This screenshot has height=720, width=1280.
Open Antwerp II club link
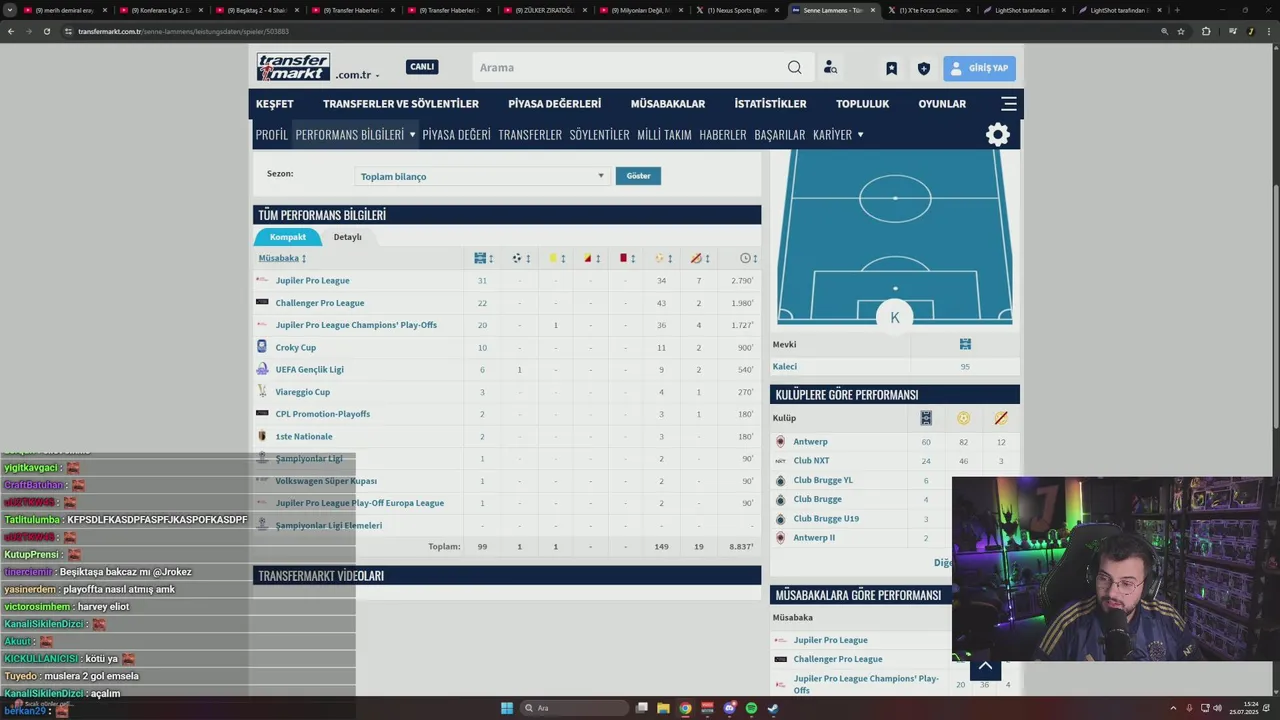point(814,538)
